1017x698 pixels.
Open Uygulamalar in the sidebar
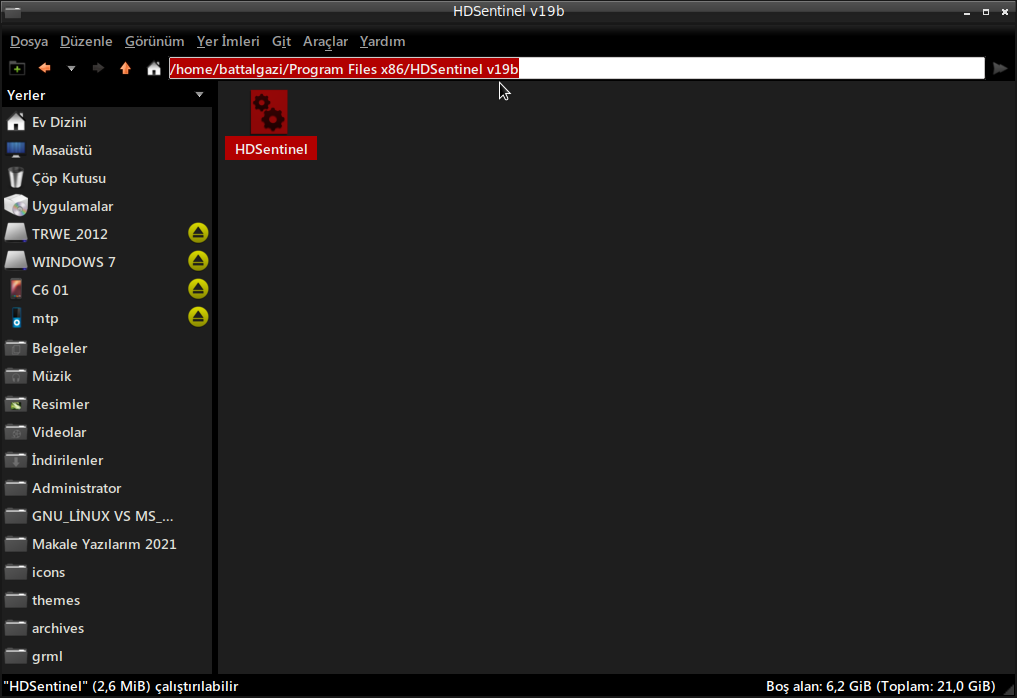click(106, 206)
